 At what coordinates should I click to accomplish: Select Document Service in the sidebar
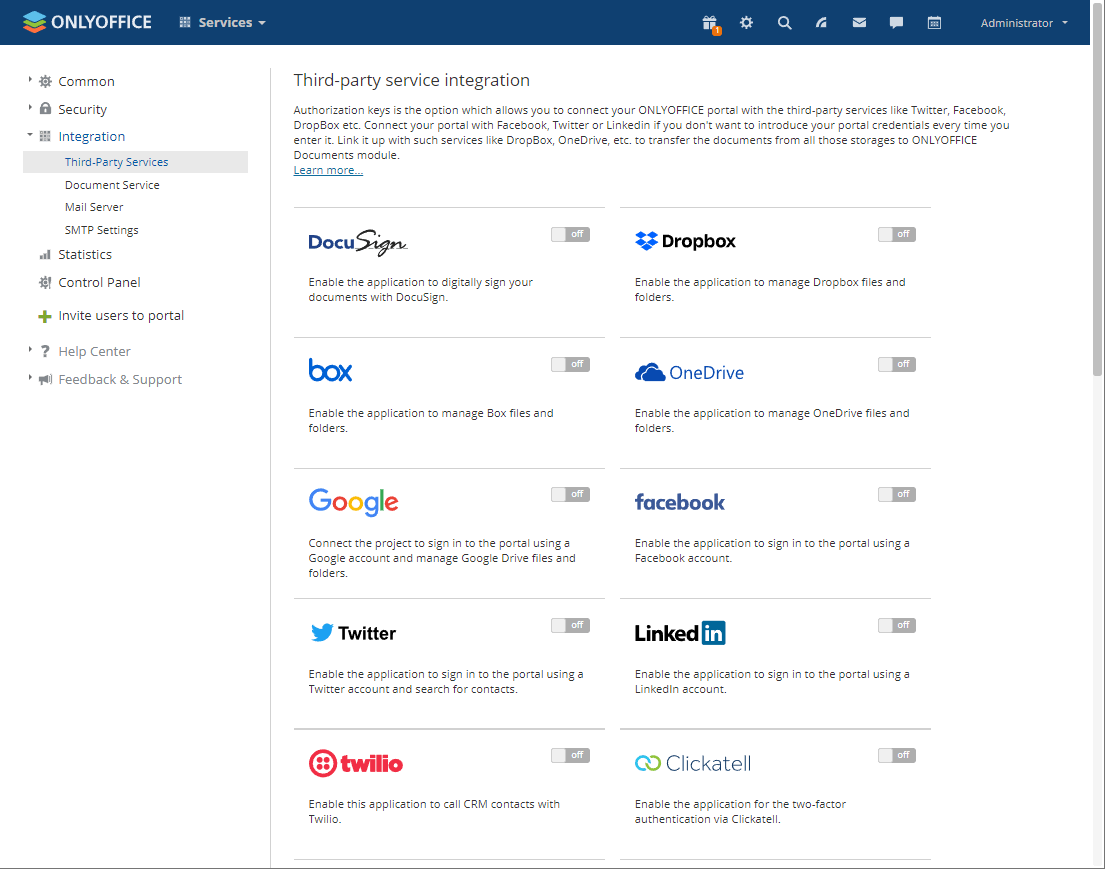[112, 185]
